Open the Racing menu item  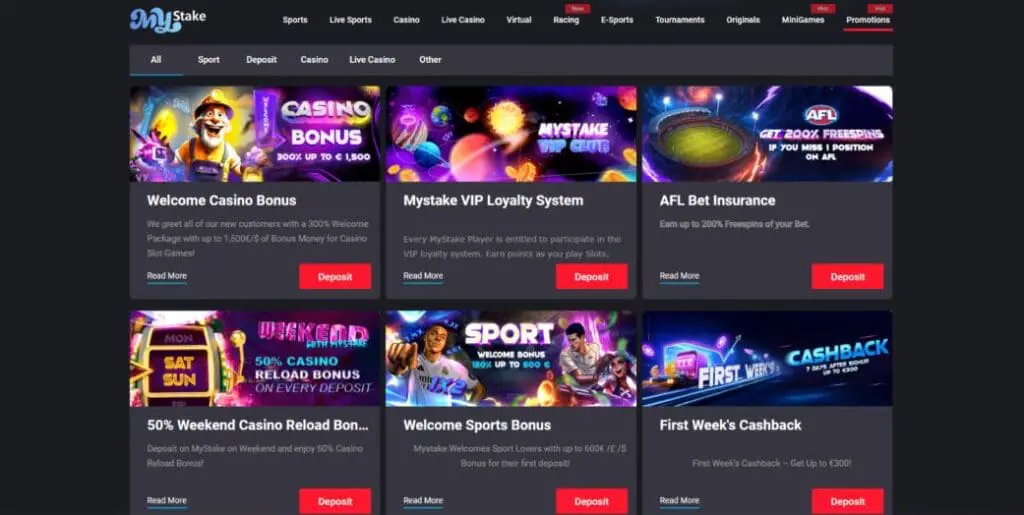[566, 20]
